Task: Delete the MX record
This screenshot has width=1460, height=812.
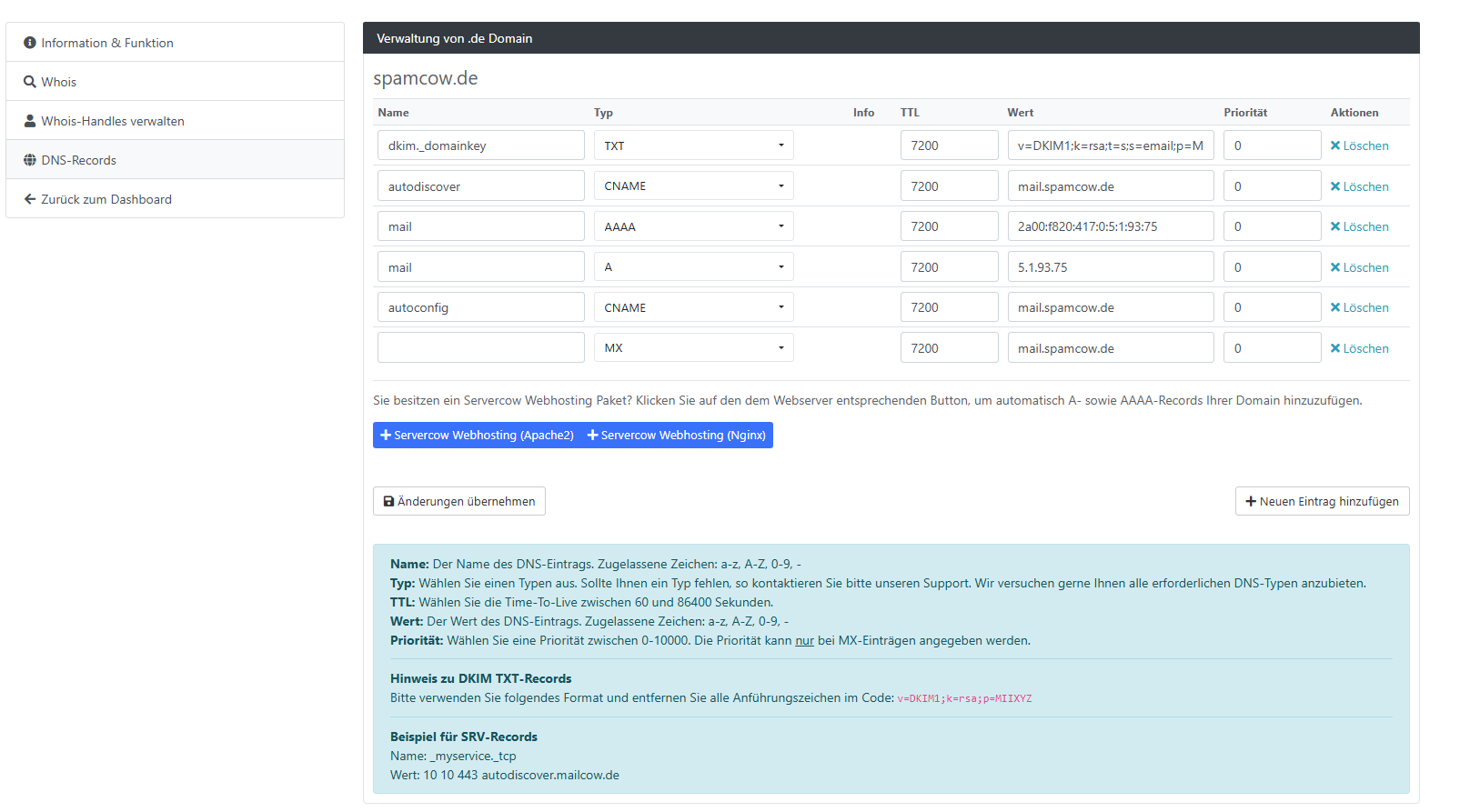Action: point(1359,348)
